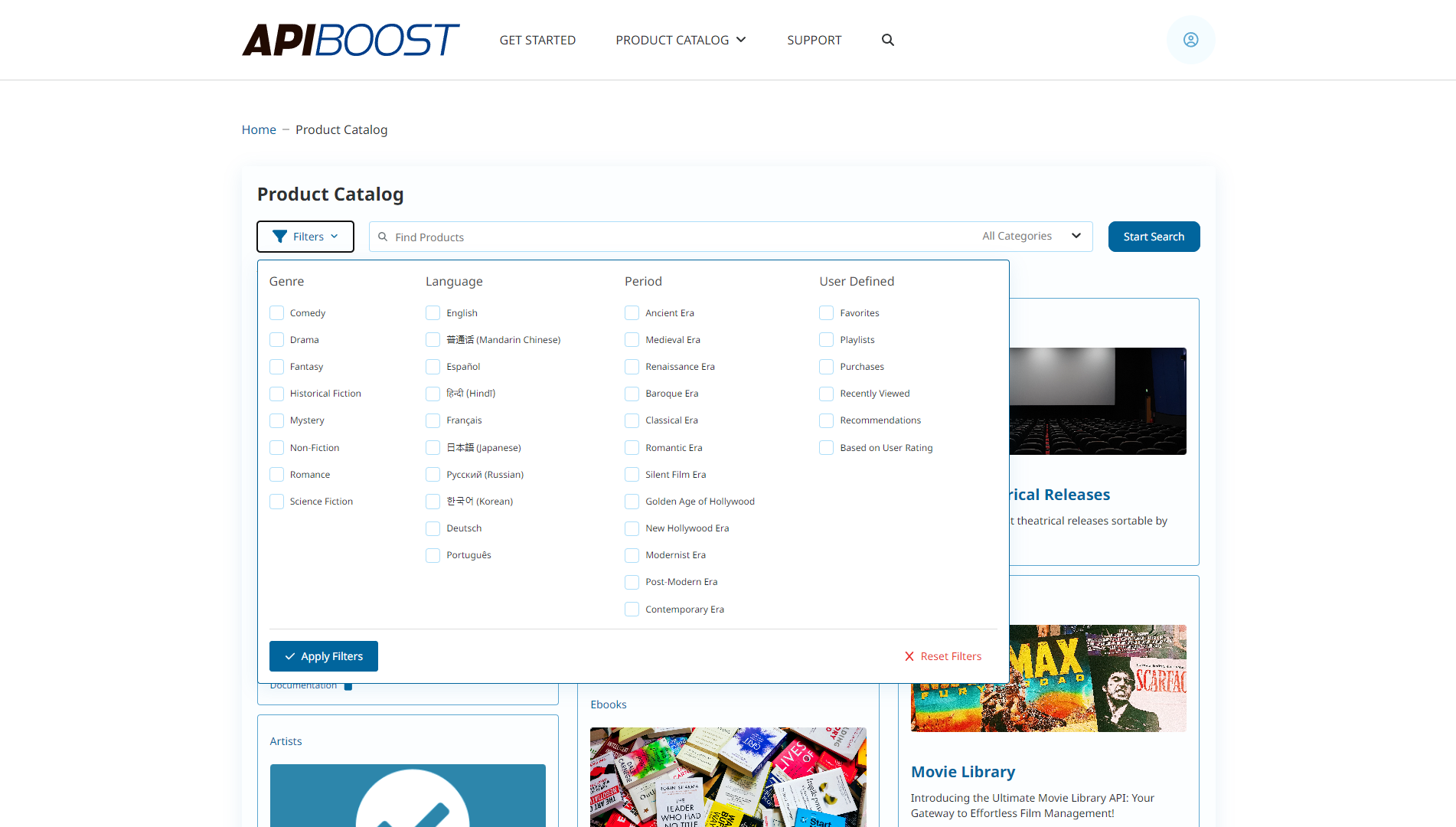Image resolution: width=1456 pixels, height=827 pixels.
Task: Enable the Based on User Rating checkbox
Action: 826,448
